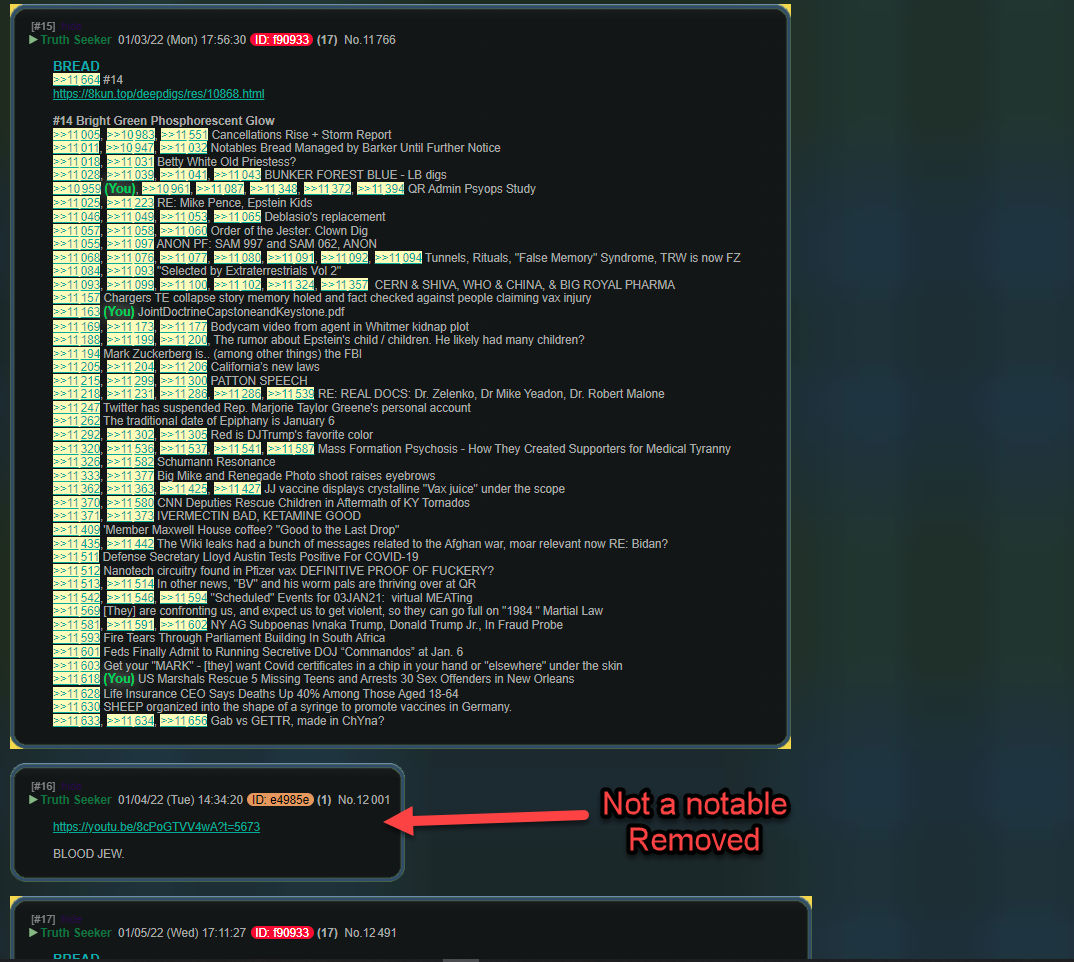This screenshot has width=1074, height=962.
Task: Hide post #15 via the hide link
Action: pos(71,26)
